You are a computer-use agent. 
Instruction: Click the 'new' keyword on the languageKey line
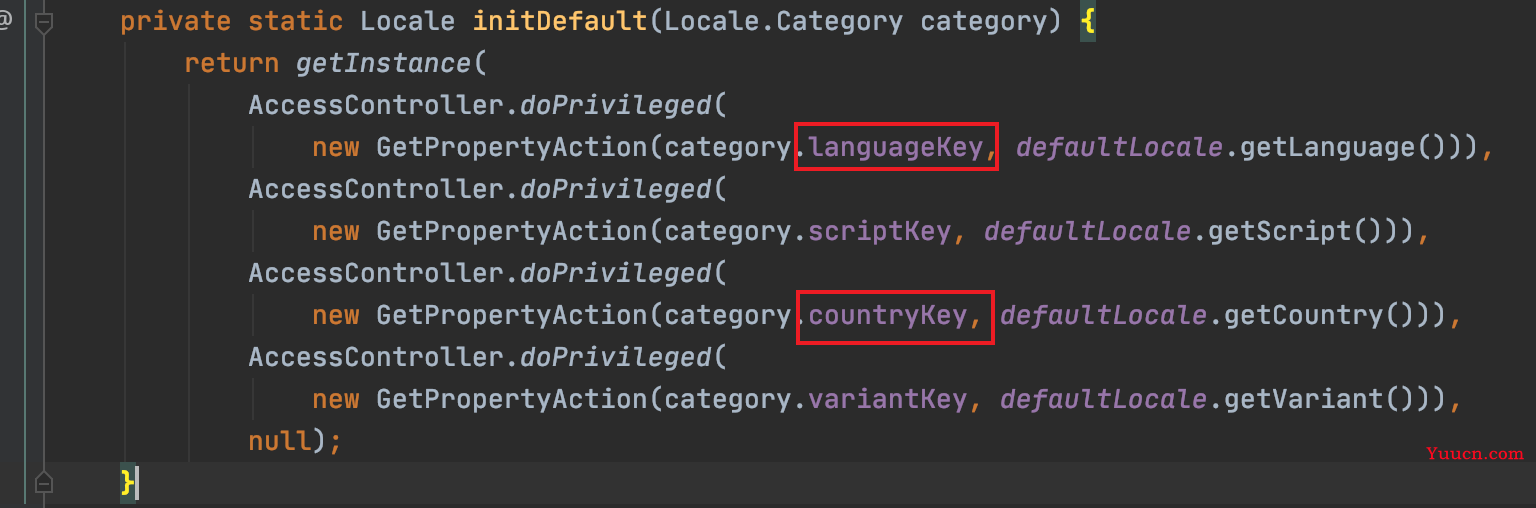[336, 147]
